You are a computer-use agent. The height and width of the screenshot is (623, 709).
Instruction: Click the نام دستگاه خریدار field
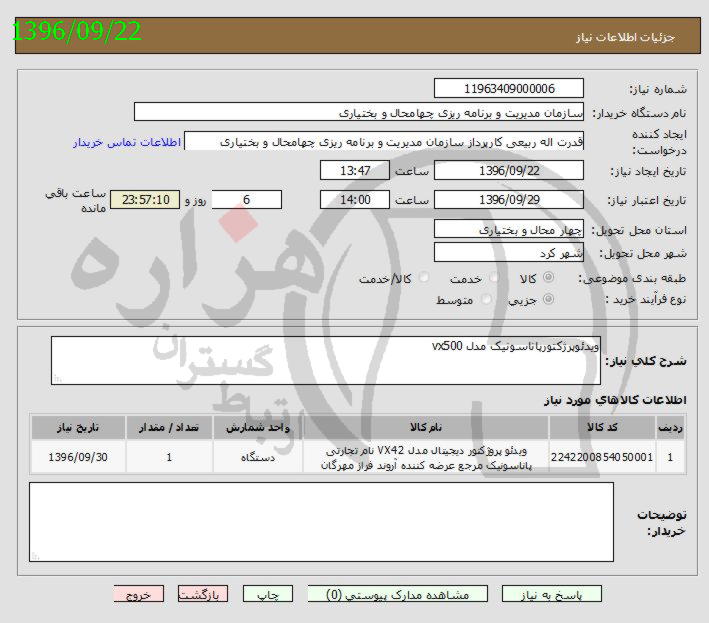click(359, 112)
